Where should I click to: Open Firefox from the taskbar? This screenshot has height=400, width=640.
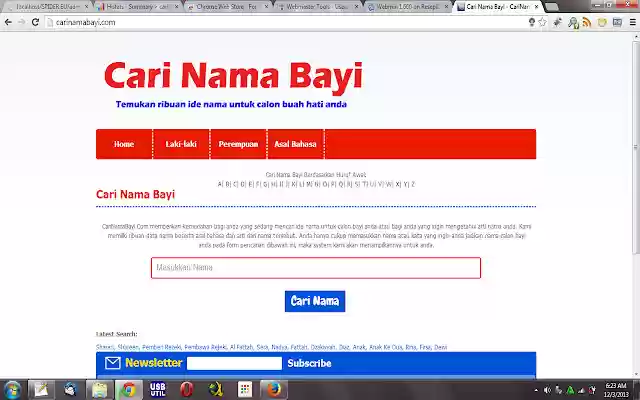point(274,389)
